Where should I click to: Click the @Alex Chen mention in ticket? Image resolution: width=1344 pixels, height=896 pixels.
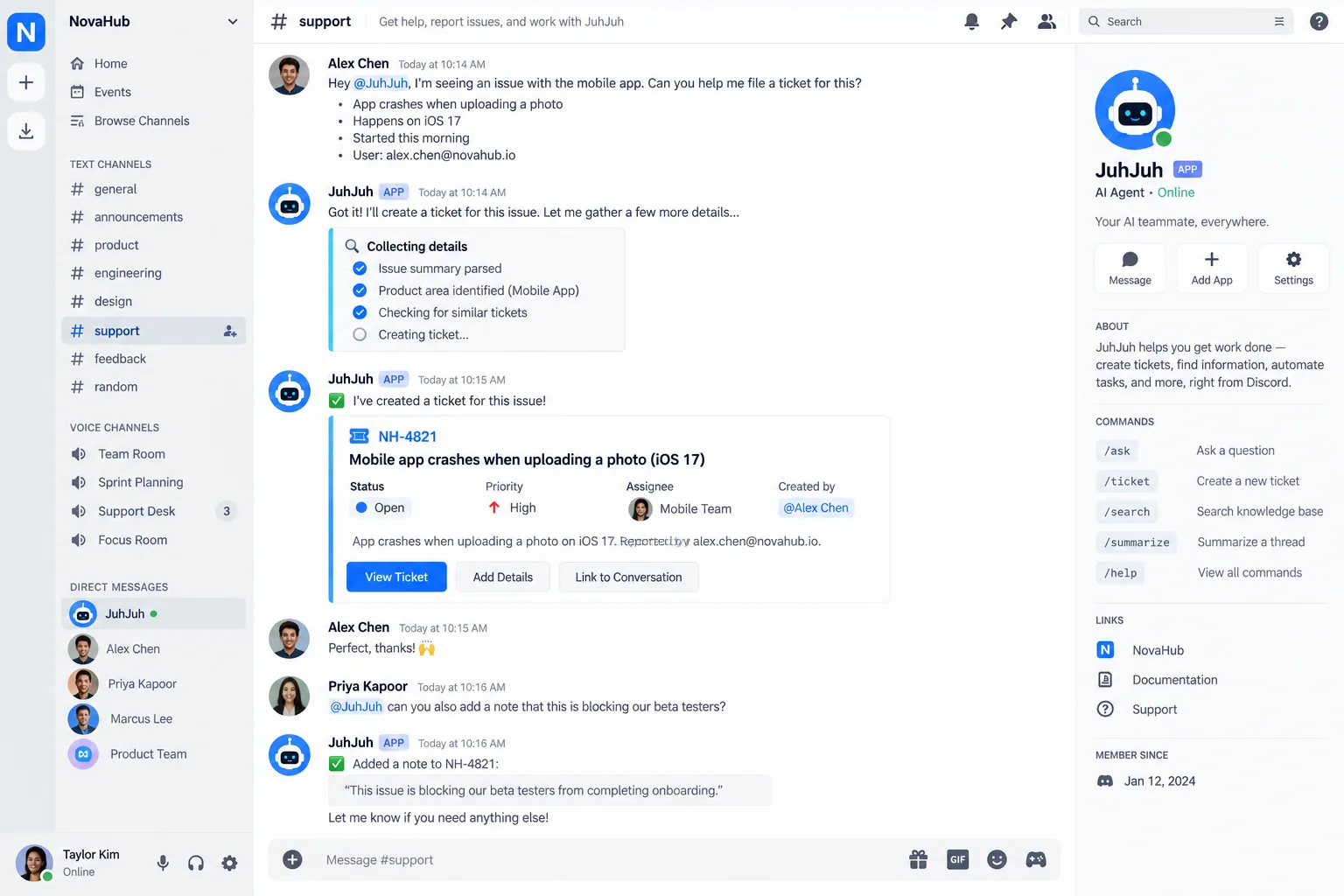point(815,508)
